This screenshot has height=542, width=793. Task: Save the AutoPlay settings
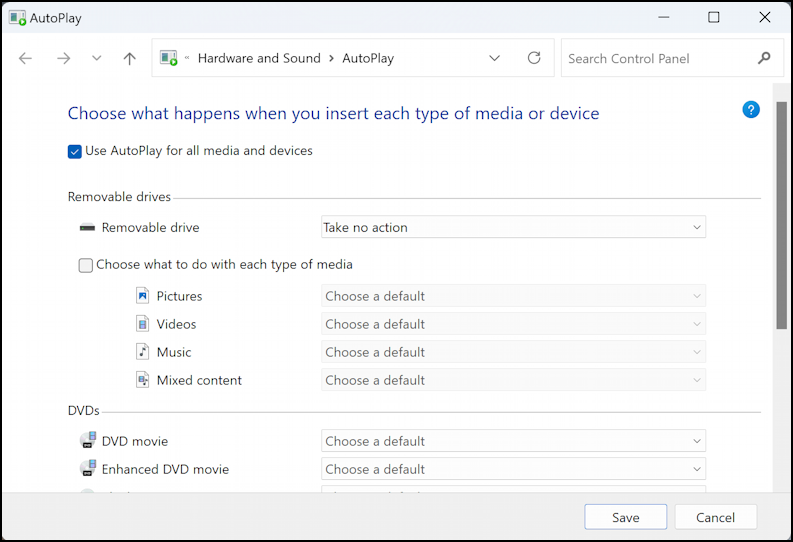(626, 517)
